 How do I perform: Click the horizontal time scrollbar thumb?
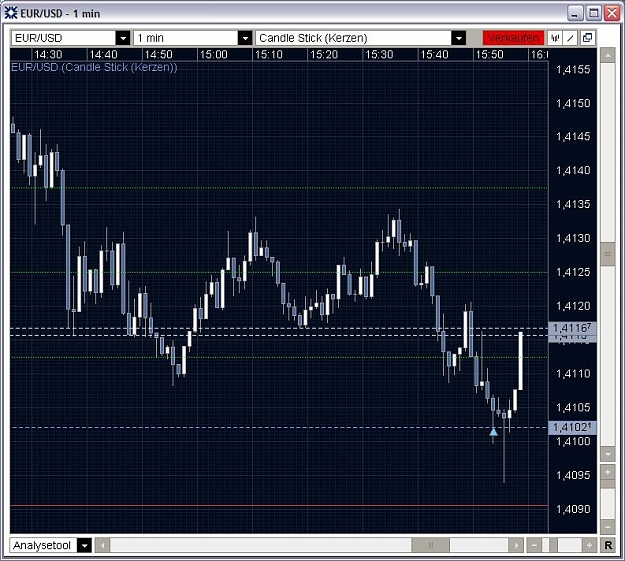point(430,545)
